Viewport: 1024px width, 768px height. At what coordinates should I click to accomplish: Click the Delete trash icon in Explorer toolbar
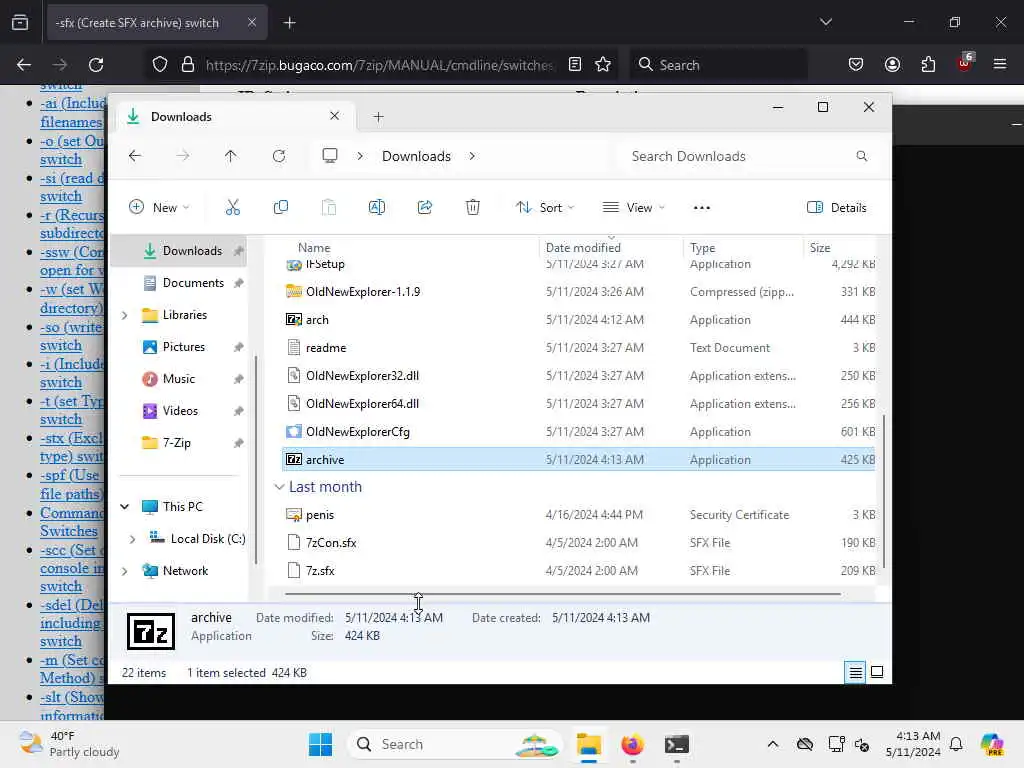pos(473,208)
